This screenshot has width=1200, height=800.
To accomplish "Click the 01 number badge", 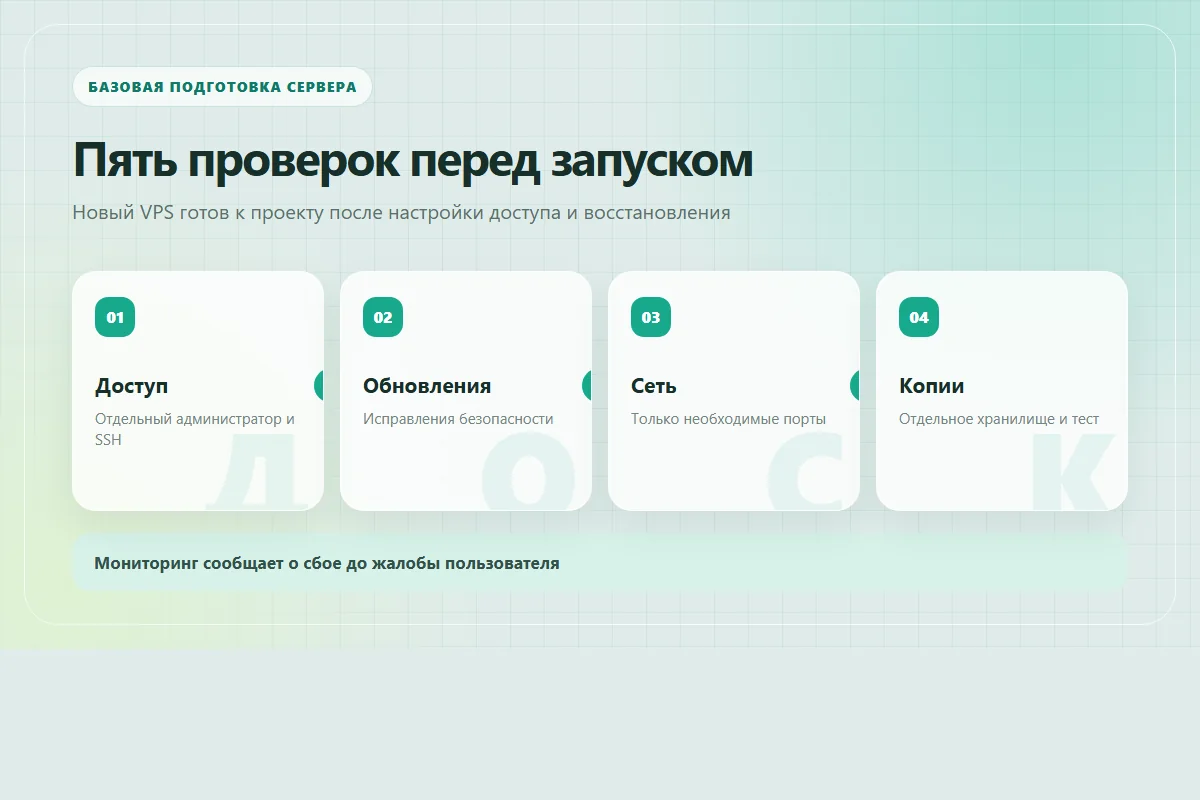I will [115, 317].
